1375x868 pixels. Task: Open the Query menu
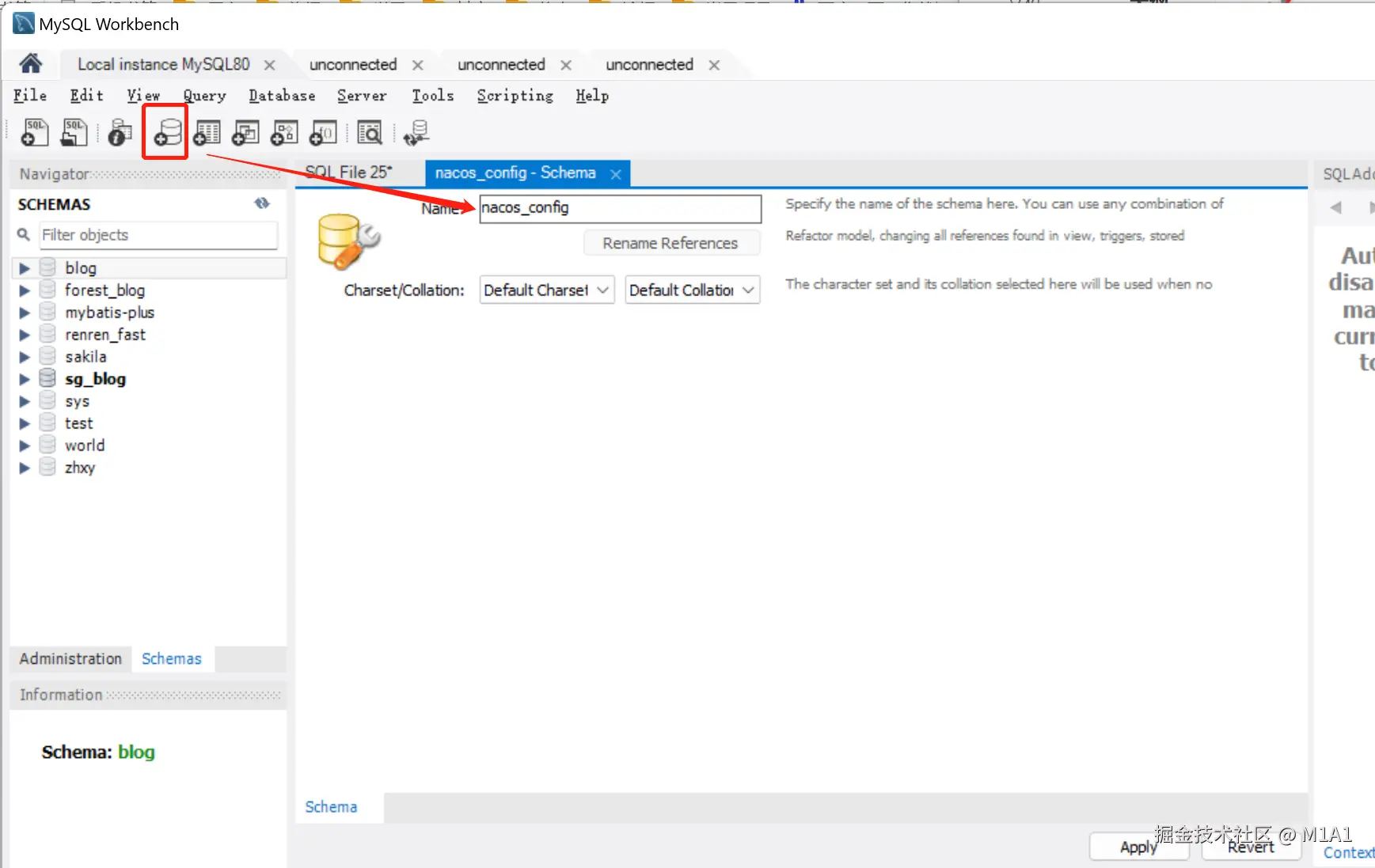(x=205, y=96)
